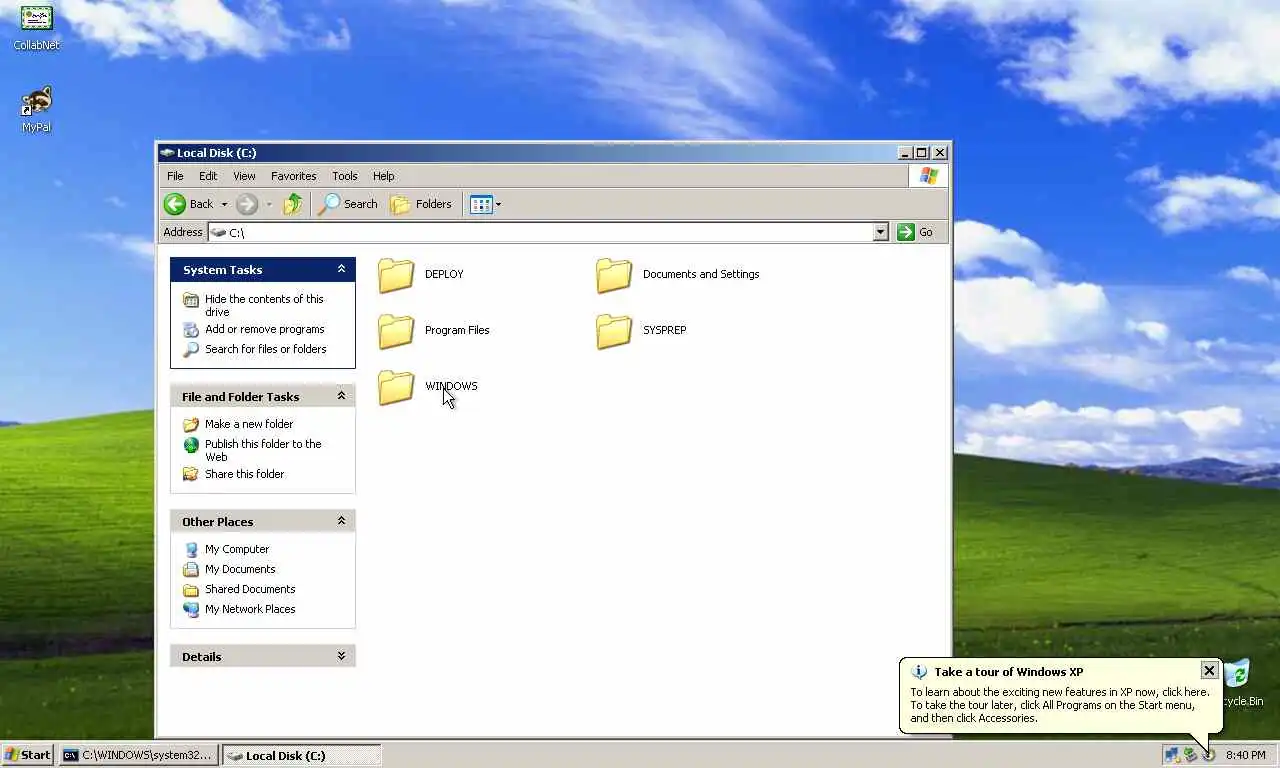Screen dimensions: 1280x768
Task: Click the Forward arrow icon
Action: (x=247, y=204)
